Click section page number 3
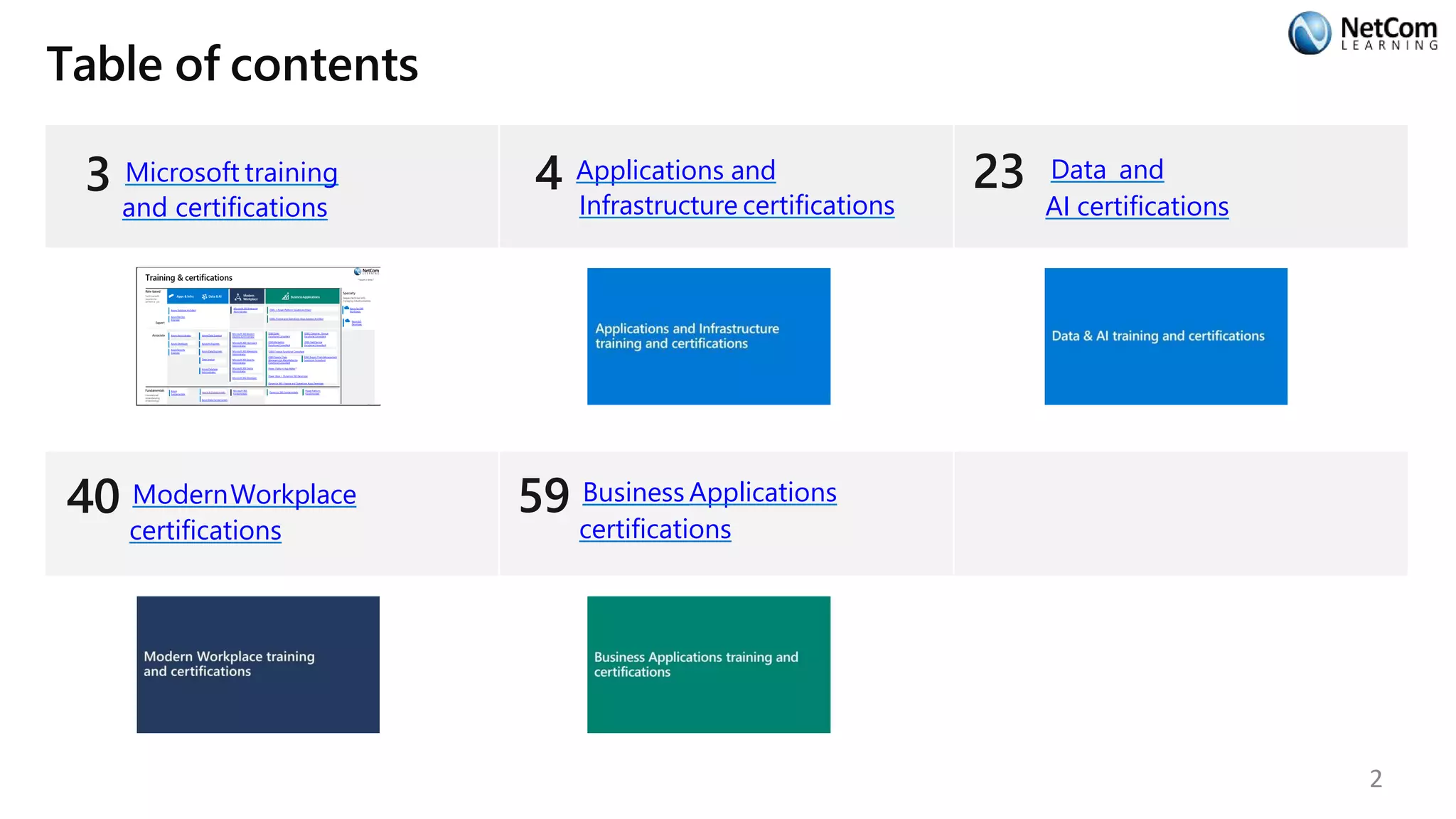Image resolution: width=1456 pixels, height=819 pixels. (x=98, y=174)
